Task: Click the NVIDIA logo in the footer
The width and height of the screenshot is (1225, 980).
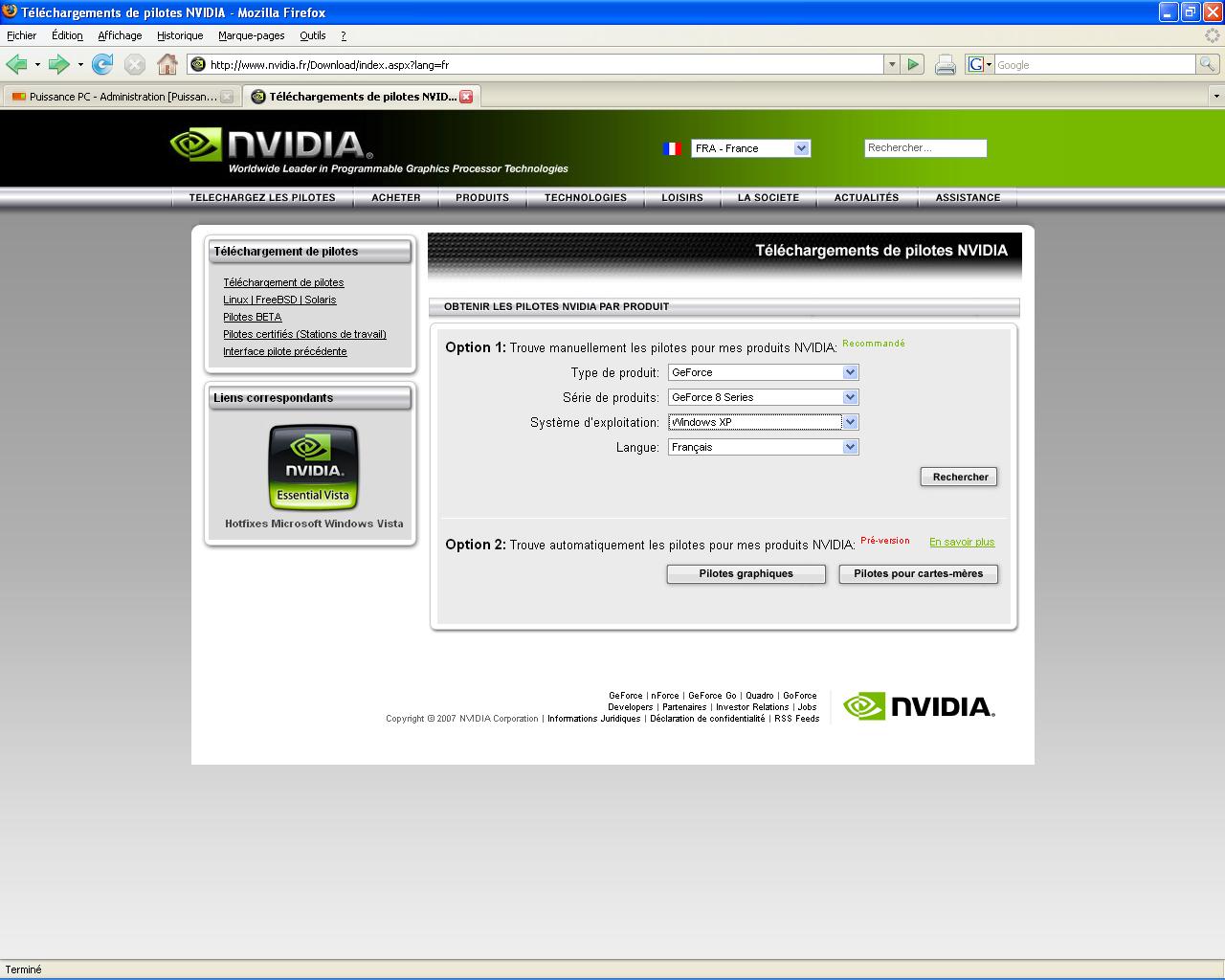Action: tap(919, 706)
